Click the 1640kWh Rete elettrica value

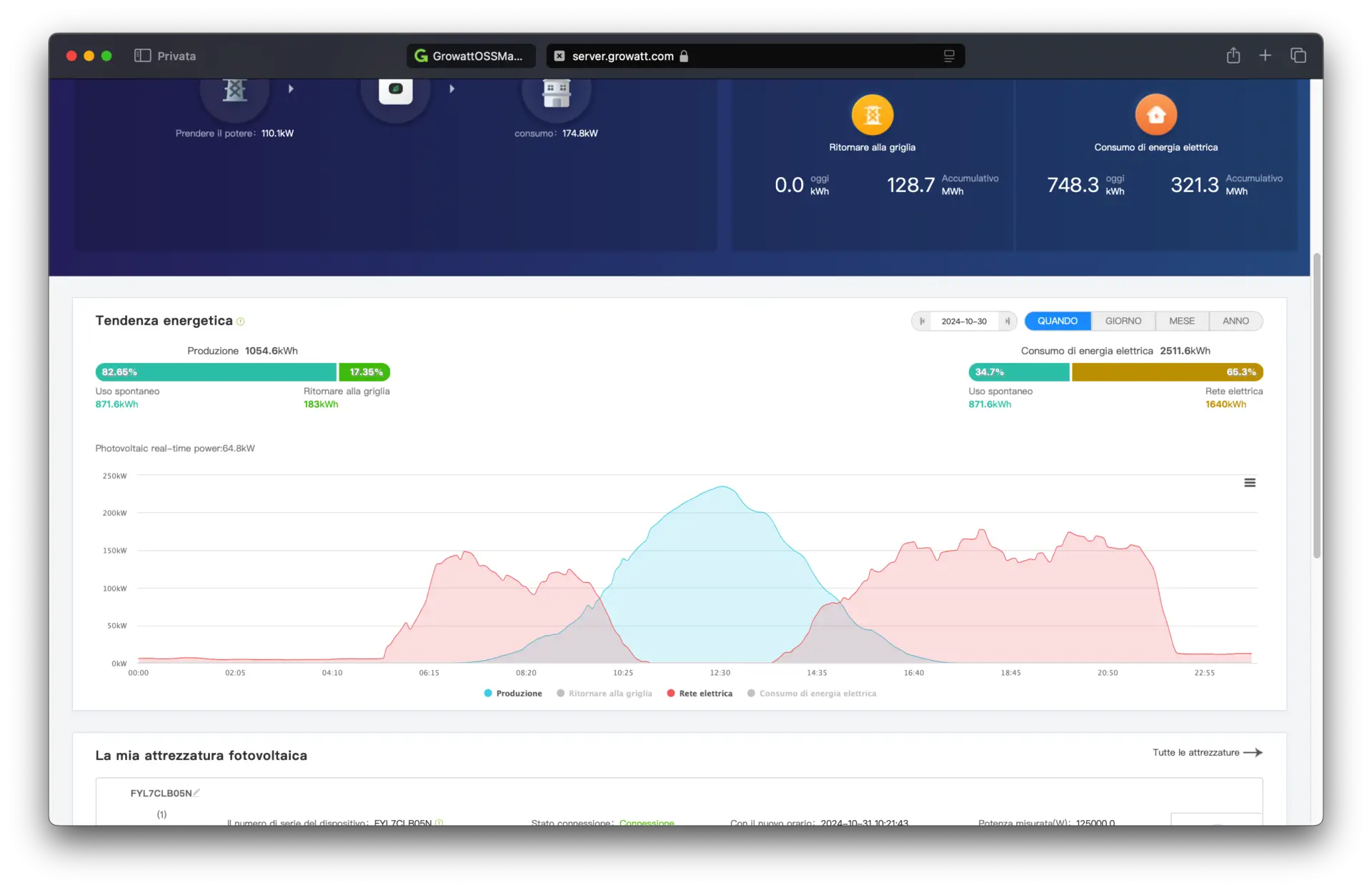pos(1226,404)
